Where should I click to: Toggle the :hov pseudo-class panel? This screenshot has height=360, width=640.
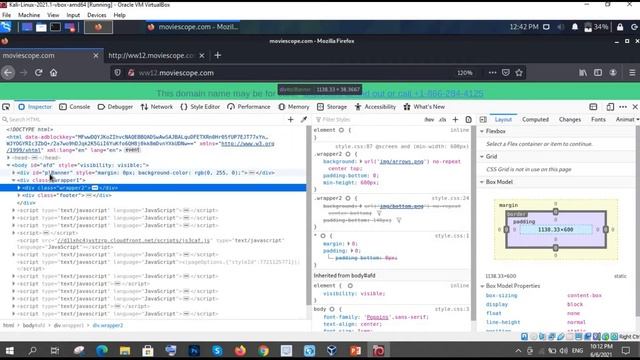429,120
